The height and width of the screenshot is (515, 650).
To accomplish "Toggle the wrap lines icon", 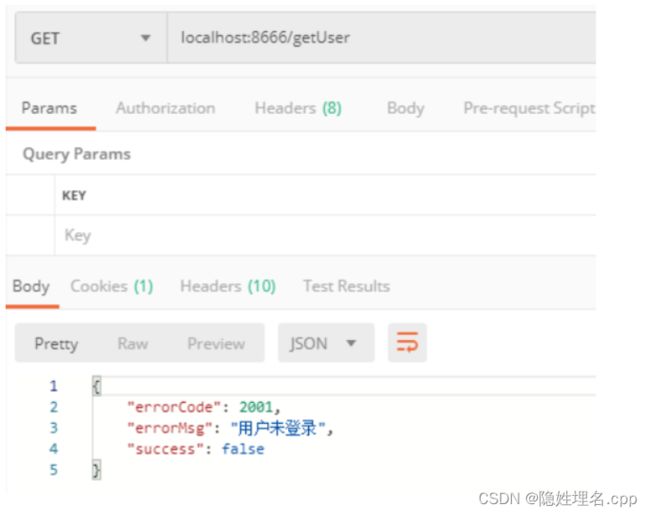I will pyautogui.click(x=407, y=343).
